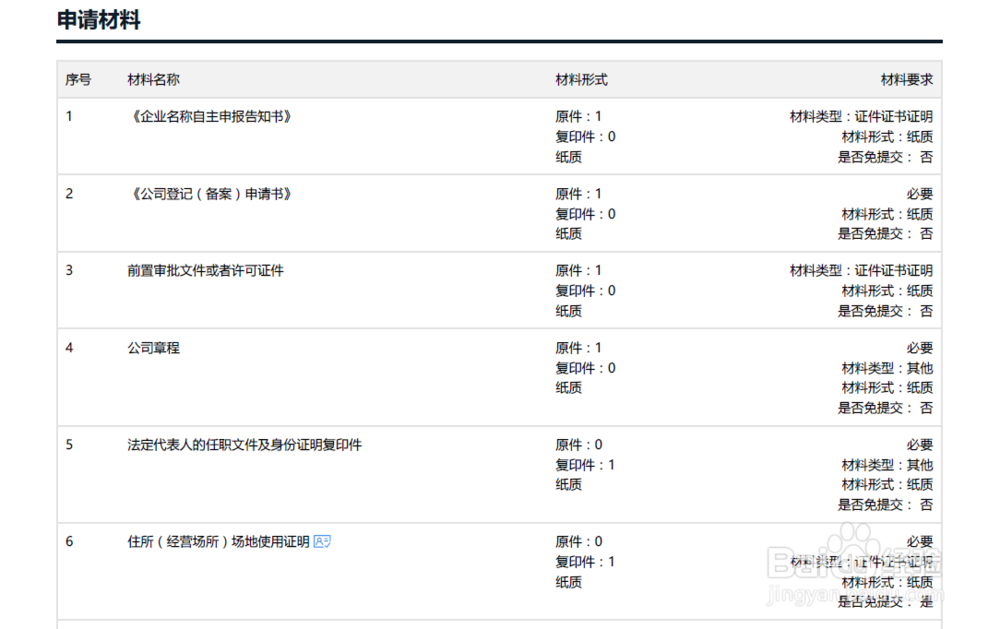
Task: Click 住所（经营场所）场地使用证明 material name
Action: pyautogui.click(x=218, y=542)
